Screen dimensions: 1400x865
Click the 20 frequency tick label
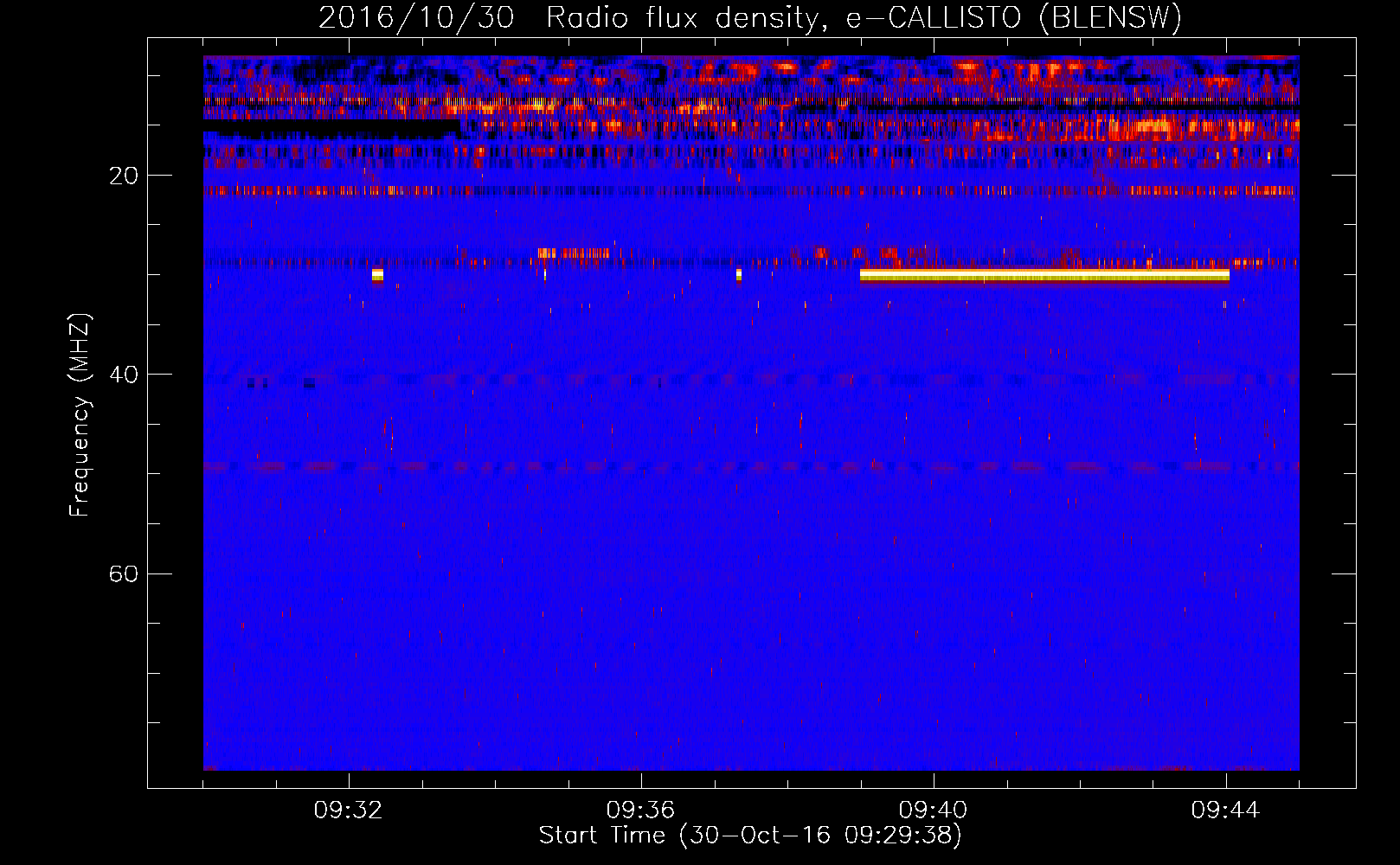[x=123, y=176]
